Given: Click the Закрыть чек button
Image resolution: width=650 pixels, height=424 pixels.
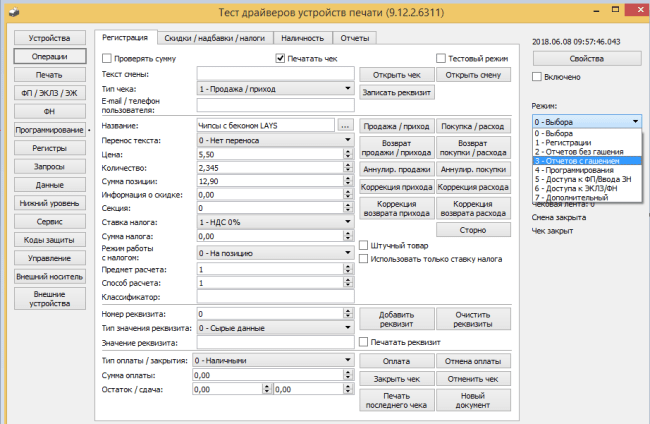Looking at the screenshot, I should (x=397, y=379).
